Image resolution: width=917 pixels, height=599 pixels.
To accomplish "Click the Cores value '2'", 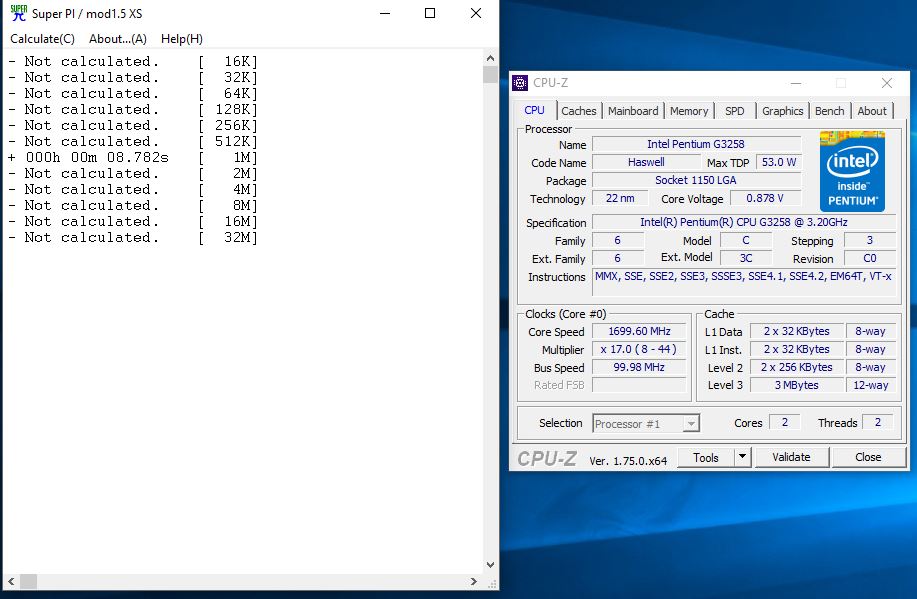I will pos(785,422).
